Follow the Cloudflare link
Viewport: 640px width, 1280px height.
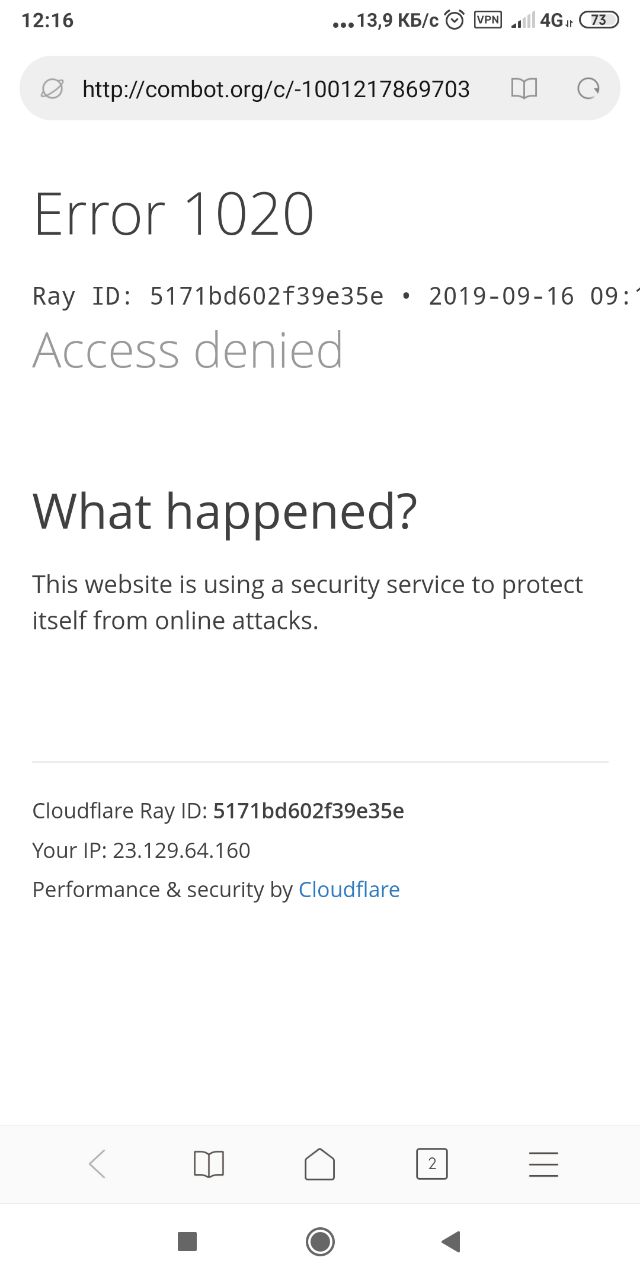349,890
